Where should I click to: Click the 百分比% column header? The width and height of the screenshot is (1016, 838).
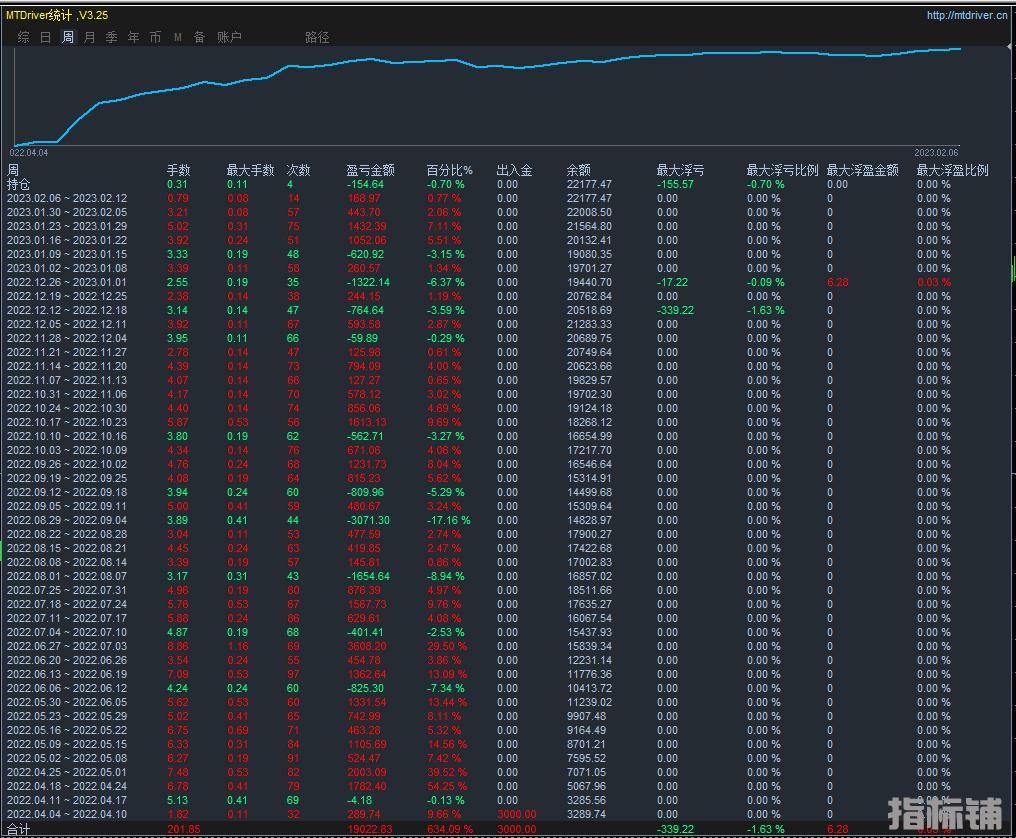(x=449, y=170)
